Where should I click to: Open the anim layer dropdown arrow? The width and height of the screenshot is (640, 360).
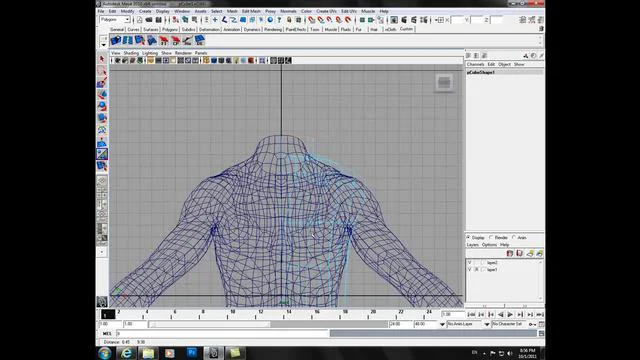point(442,324)
